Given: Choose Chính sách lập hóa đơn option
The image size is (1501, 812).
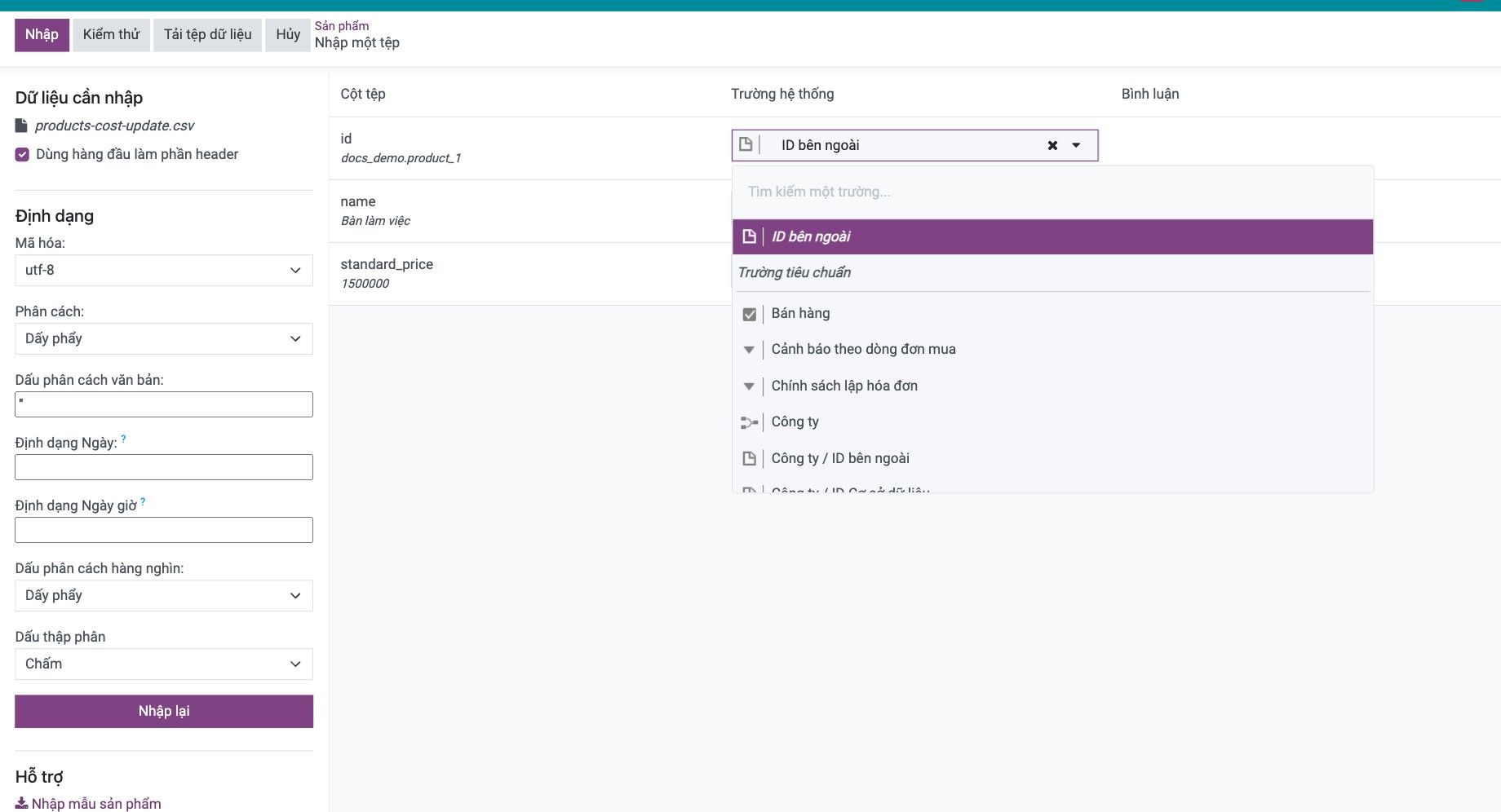Looking at the screenshot, I should pos(1052,386).
